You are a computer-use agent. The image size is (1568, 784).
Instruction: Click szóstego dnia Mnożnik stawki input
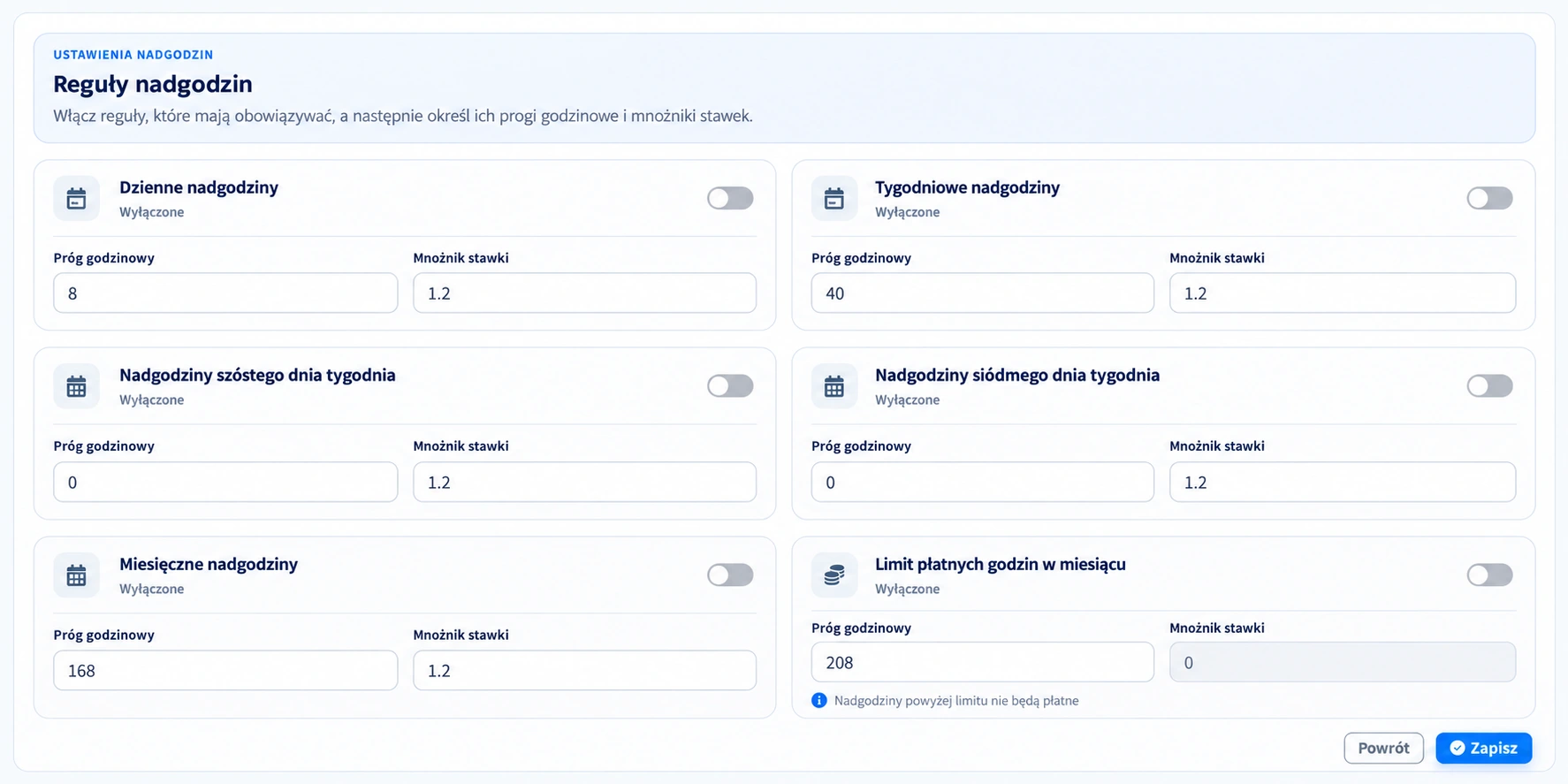584,482
